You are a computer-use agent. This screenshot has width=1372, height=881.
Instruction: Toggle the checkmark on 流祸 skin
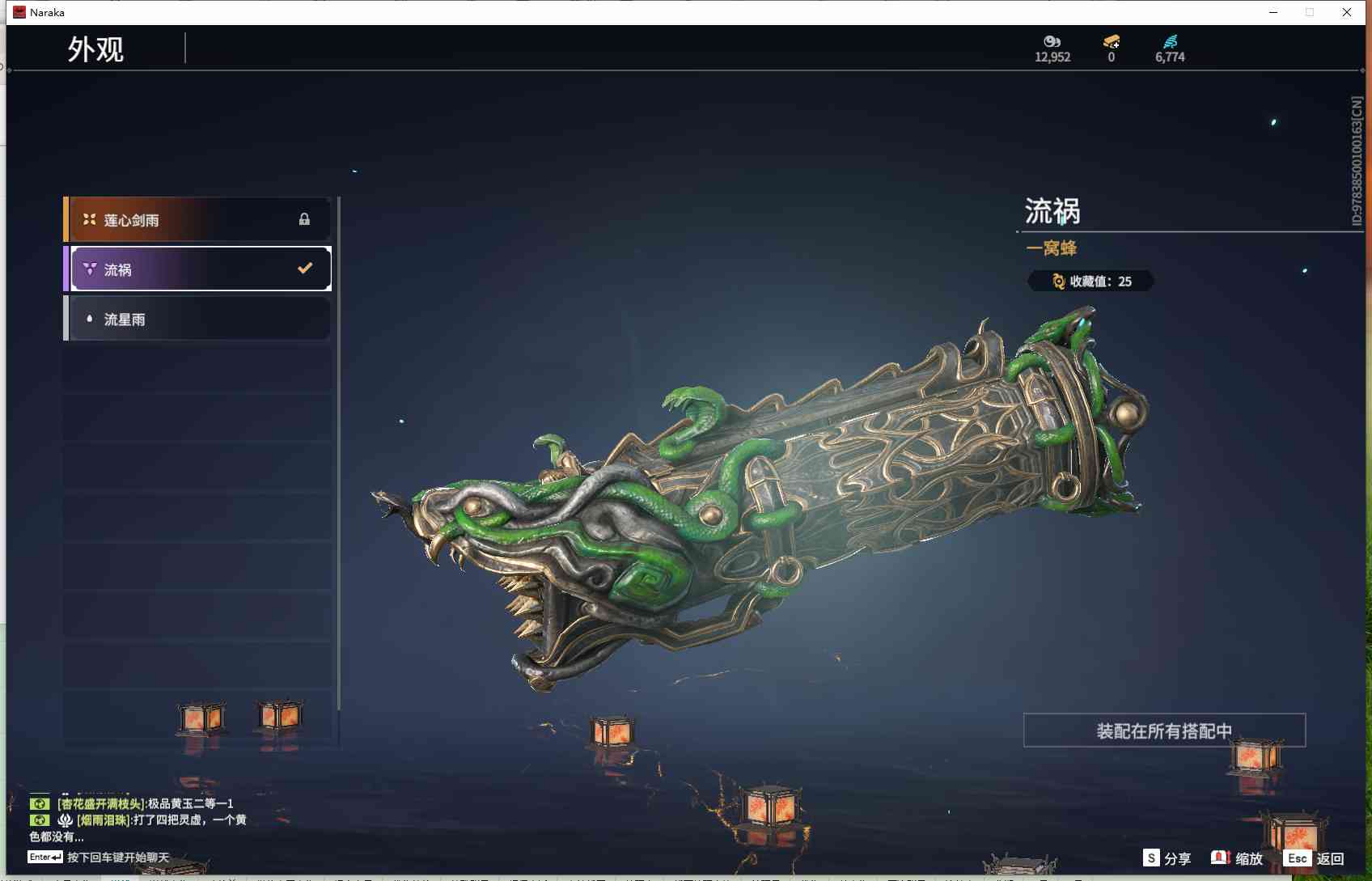305,268
